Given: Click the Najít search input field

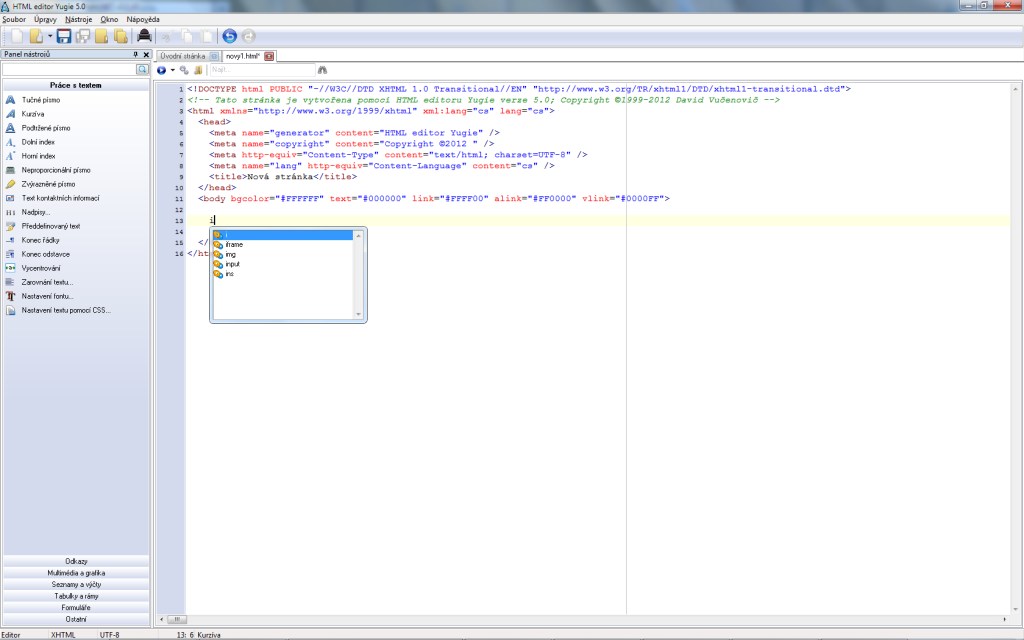Looking at the screenshot, I should pos(260,70).
